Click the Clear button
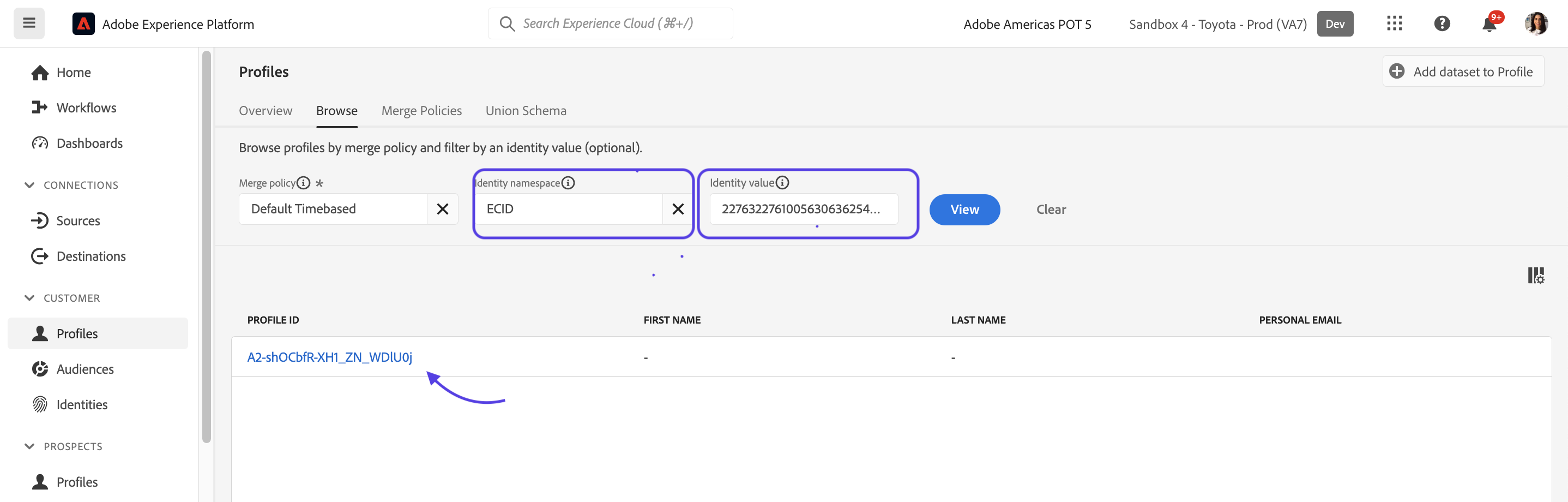This screenshot has width=1568, height=502. click(x=1051, y=210)
